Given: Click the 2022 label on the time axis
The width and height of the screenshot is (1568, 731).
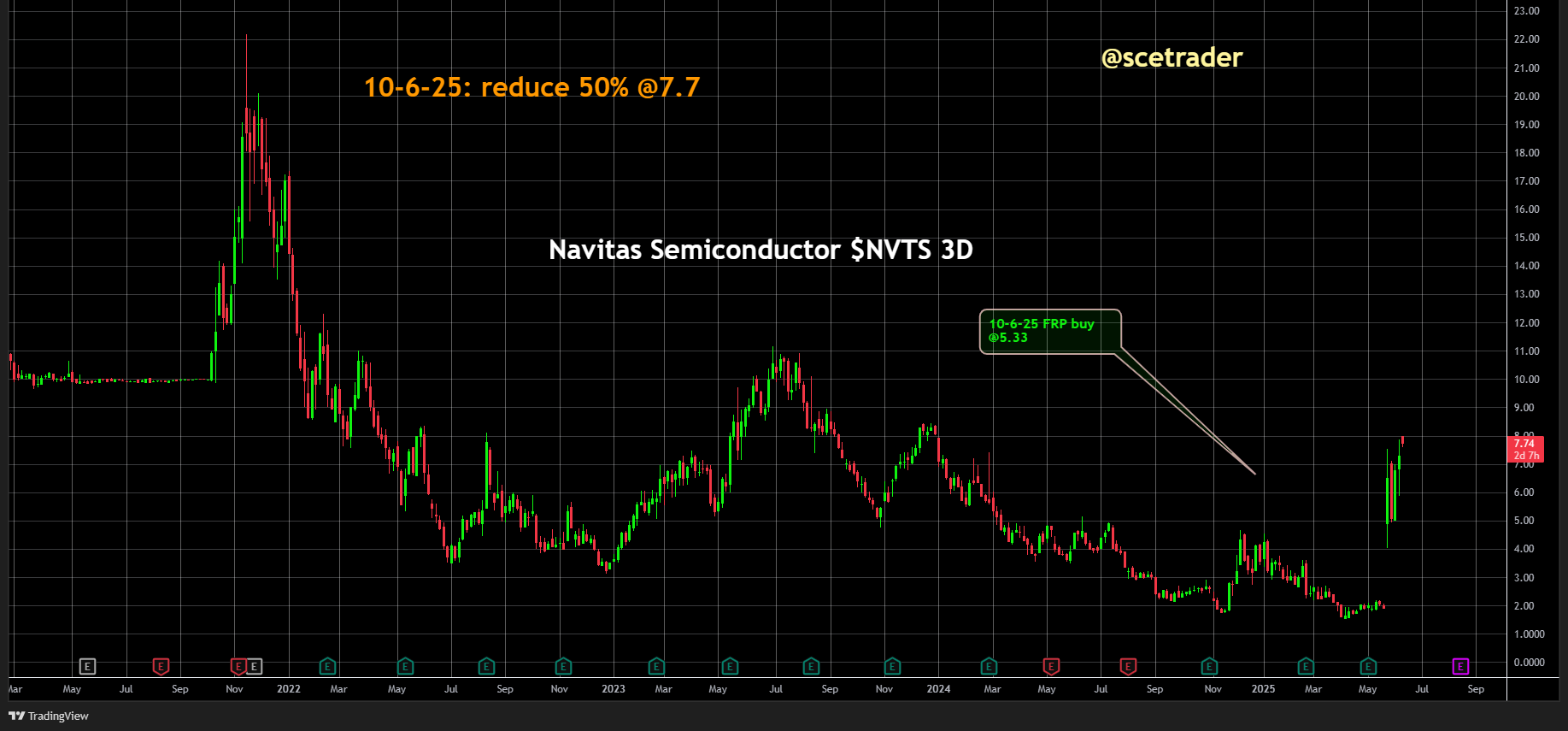Looking at the screenshot, I should (x=289, y=689).
